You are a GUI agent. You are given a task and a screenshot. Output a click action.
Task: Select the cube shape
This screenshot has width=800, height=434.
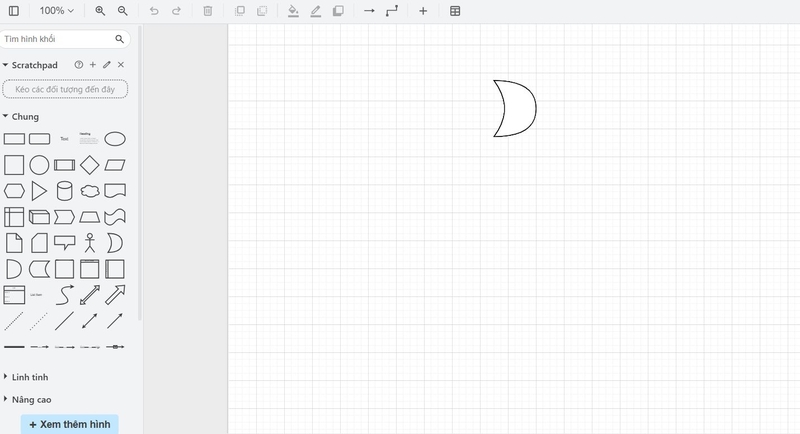click(39, 217)
